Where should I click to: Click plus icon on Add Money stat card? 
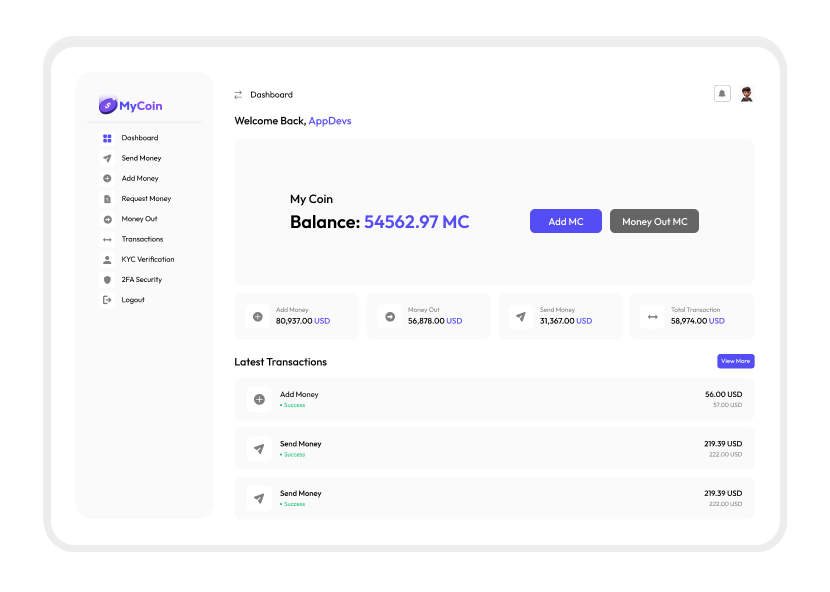pos(258,317)
